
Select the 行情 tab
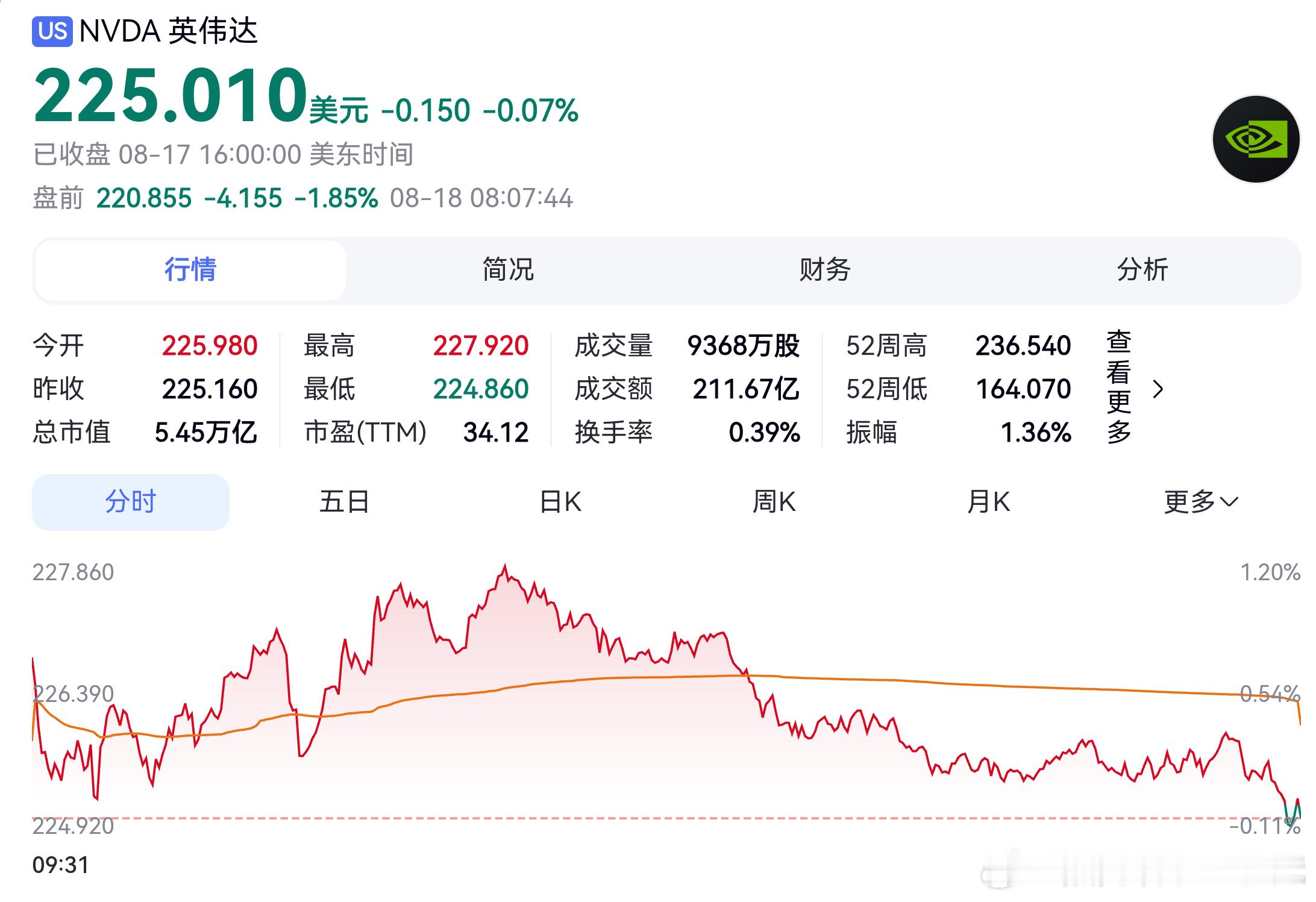pyautogui.click(x=190, y=270)
